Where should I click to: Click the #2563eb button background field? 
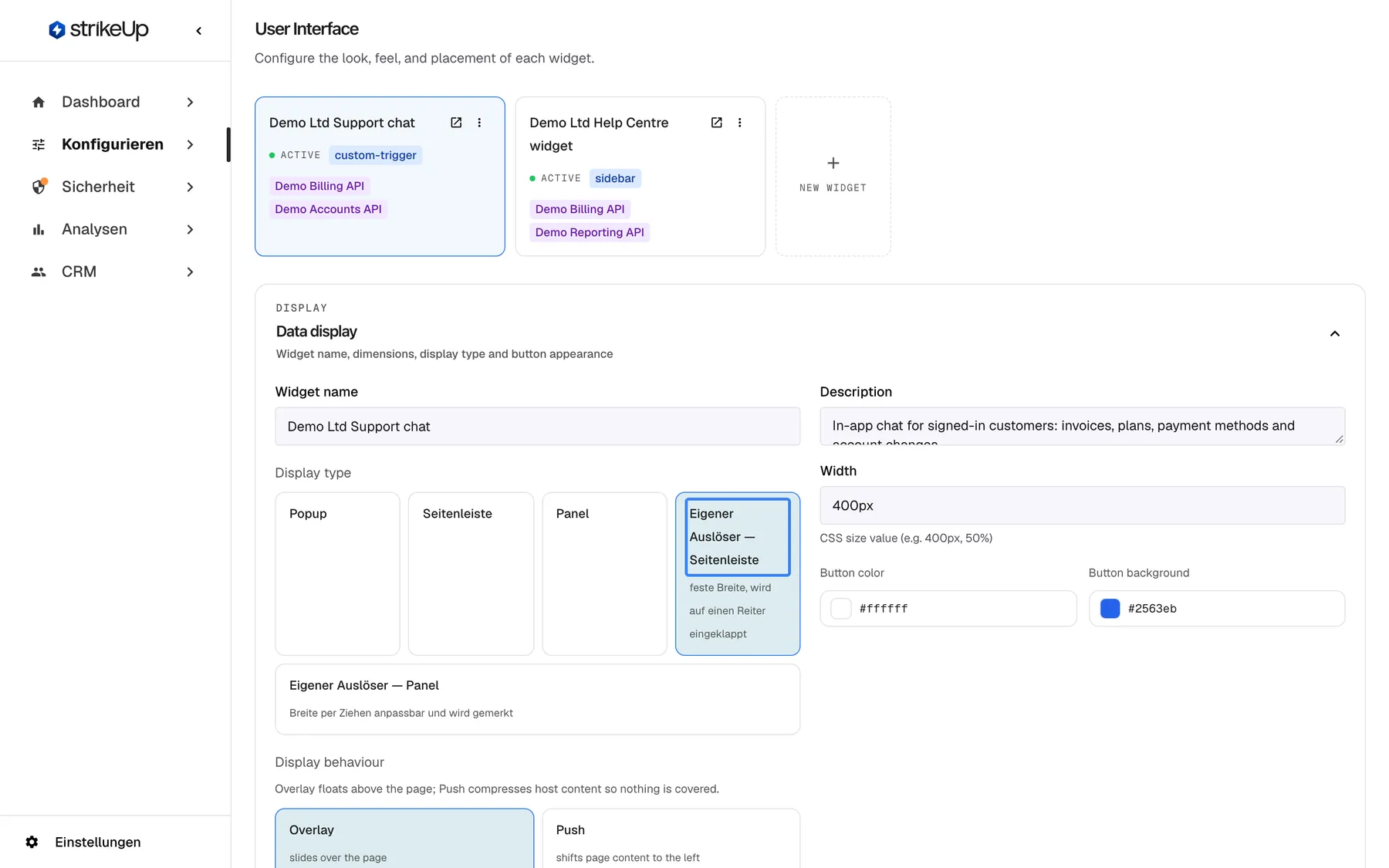[1217, 608]
